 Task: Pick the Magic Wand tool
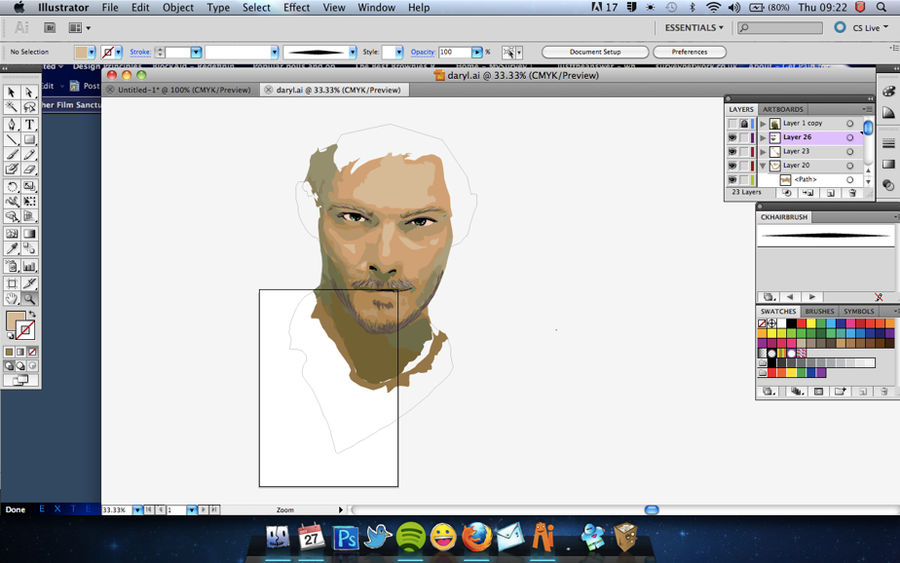(11, 107)
